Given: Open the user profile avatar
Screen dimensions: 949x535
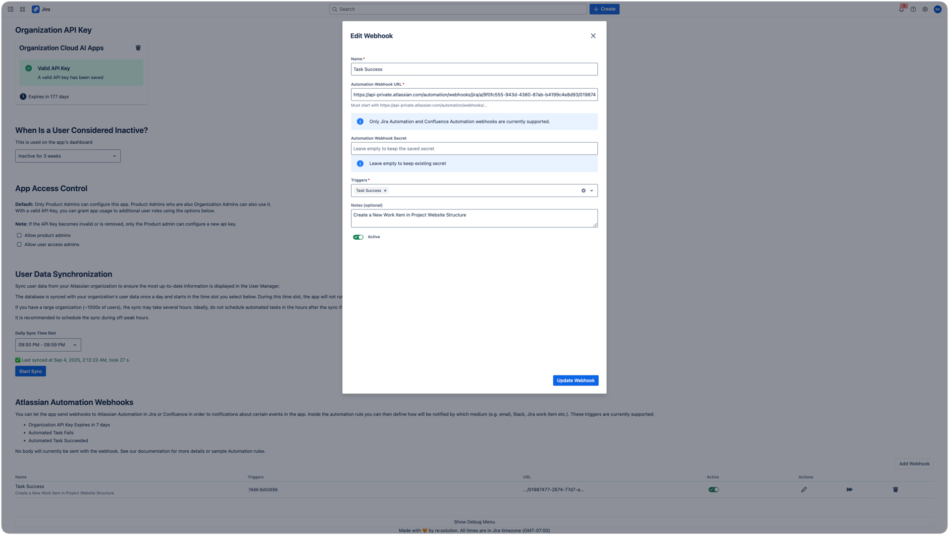Looking at the screenshot, I should [x=938, y=9].
